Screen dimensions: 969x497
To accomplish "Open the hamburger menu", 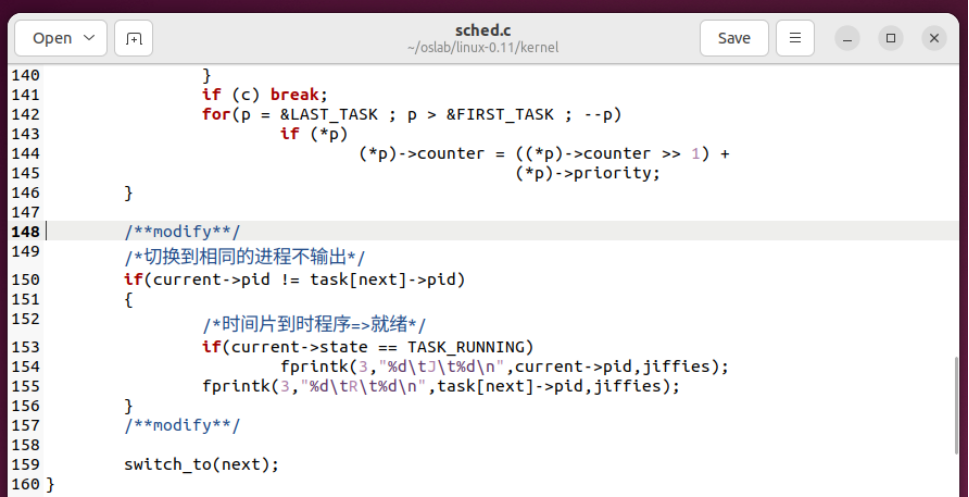I will coord(795,38).
